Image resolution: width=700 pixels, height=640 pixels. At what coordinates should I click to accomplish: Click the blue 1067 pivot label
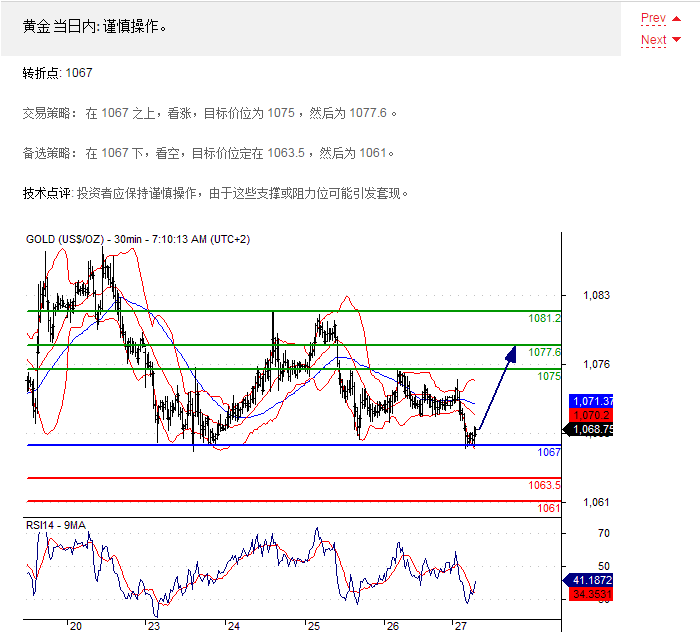tap(549, 452)
